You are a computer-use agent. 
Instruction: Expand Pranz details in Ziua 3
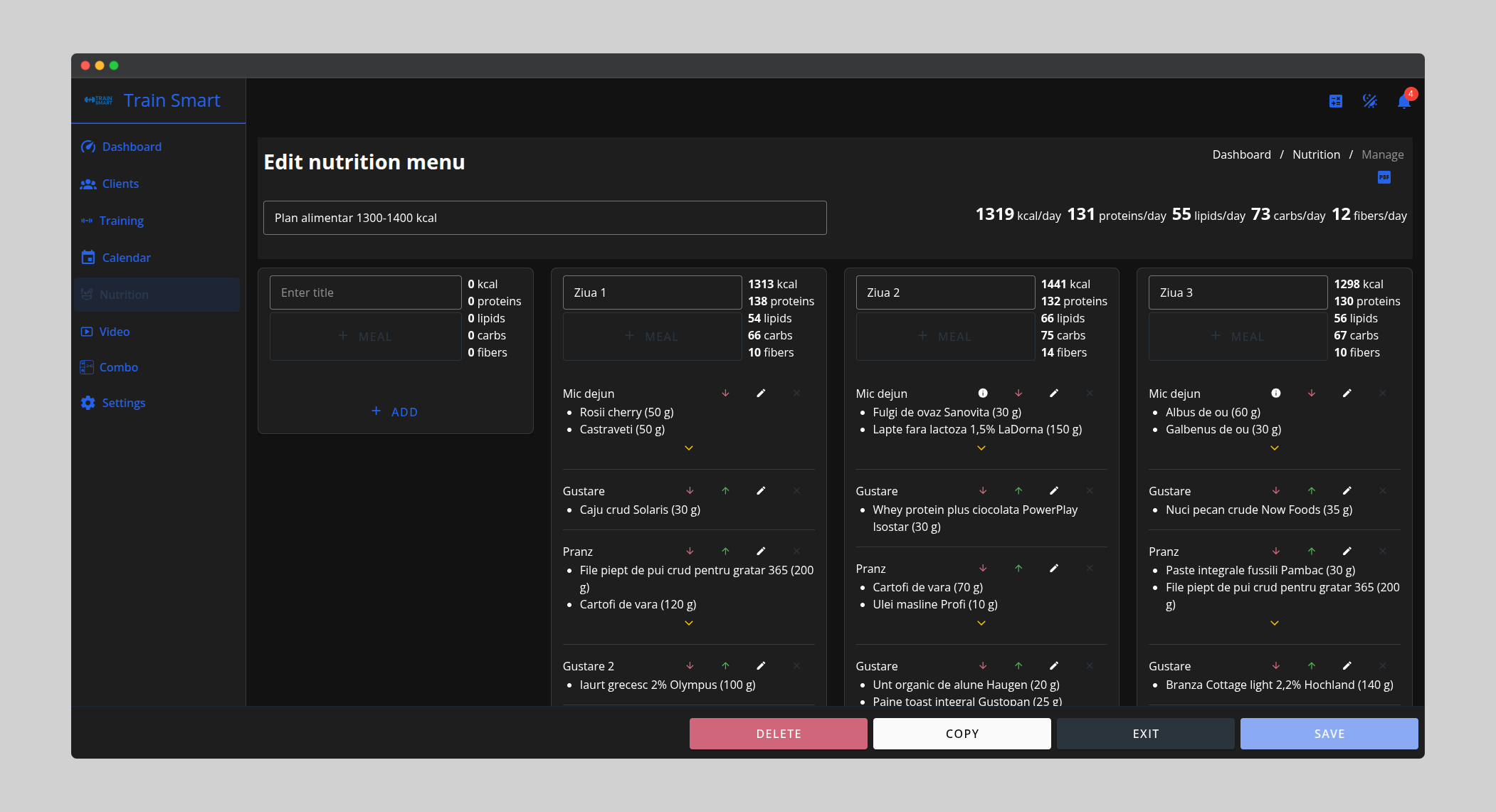[1274, 623]
